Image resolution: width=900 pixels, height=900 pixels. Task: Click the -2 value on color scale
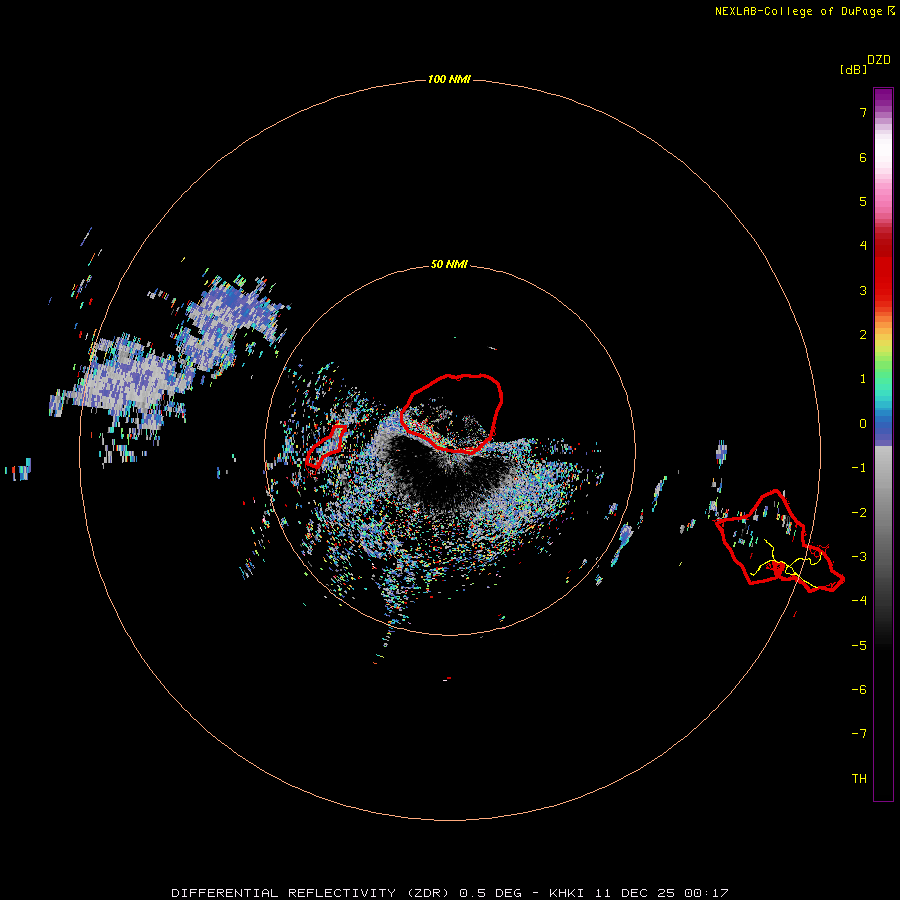859,513
